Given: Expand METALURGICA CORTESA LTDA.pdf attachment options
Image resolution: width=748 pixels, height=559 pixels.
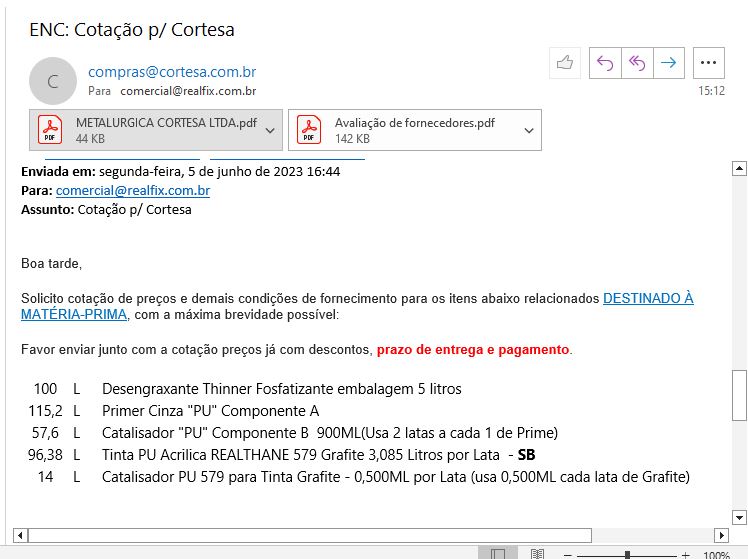Looking at the screenshot, I should 270,131.
